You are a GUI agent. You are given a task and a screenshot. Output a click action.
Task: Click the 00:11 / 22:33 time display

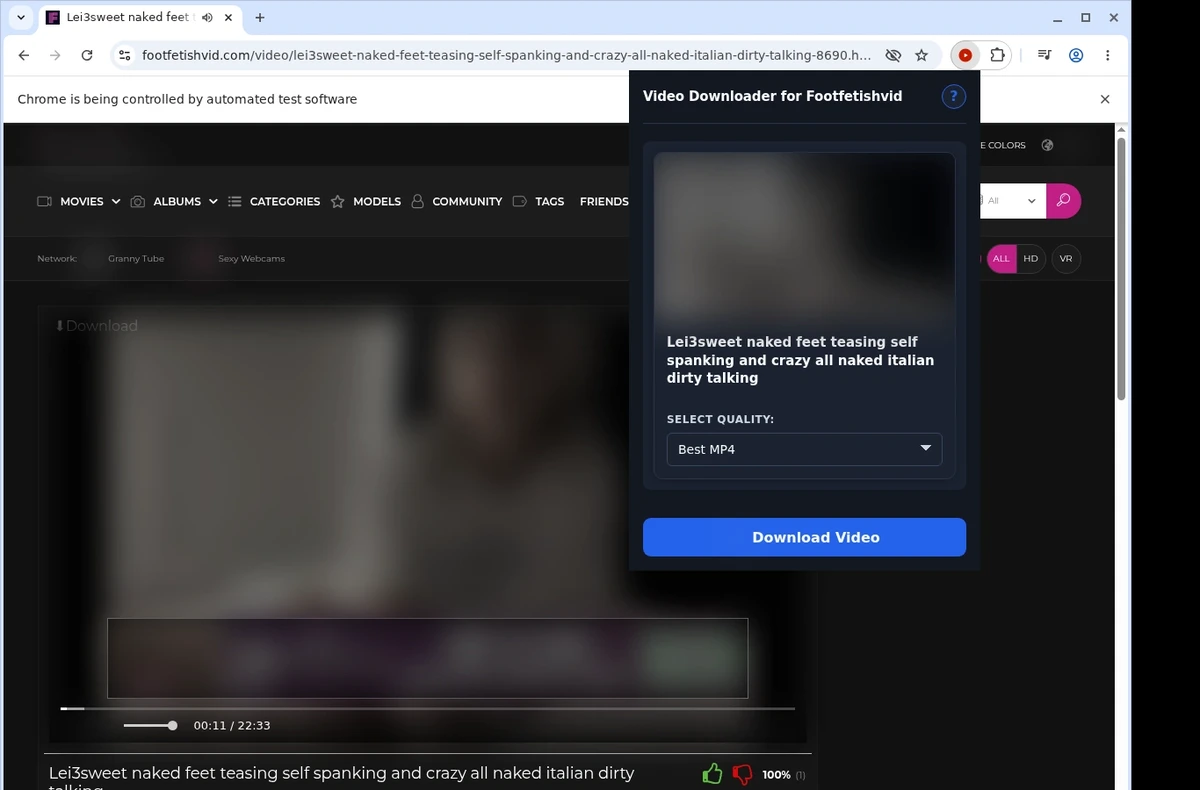(232, 725)
